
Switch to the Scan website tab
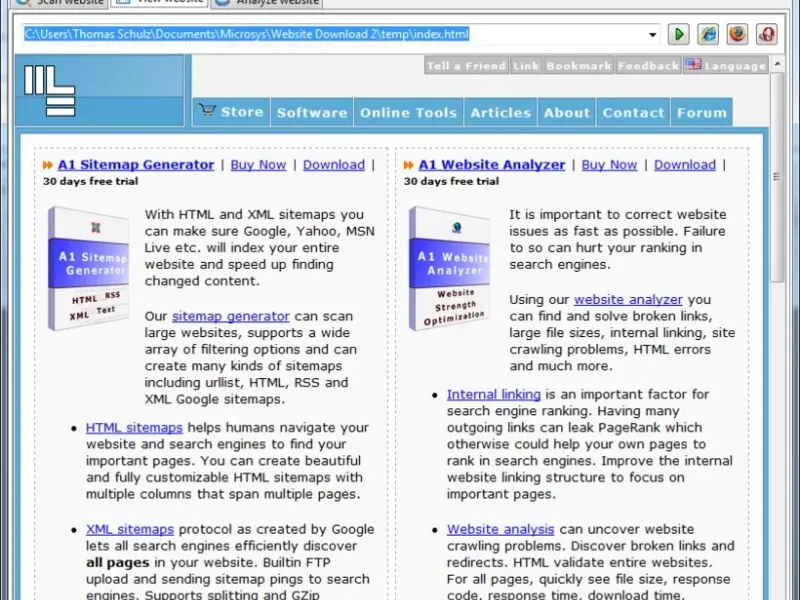60,3
